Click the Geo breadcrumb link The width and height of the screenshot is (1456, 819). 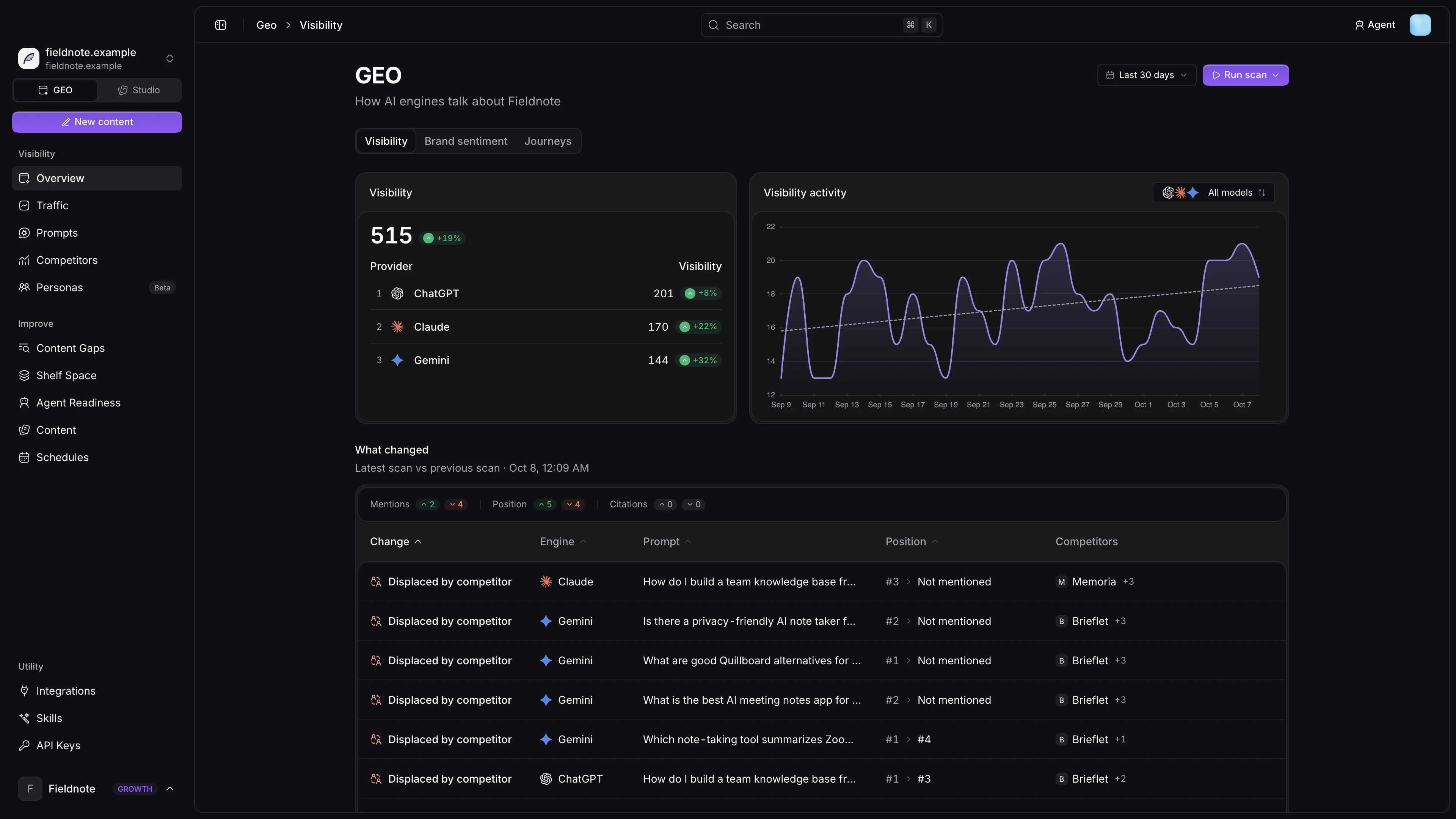click(x=266, y=25)
